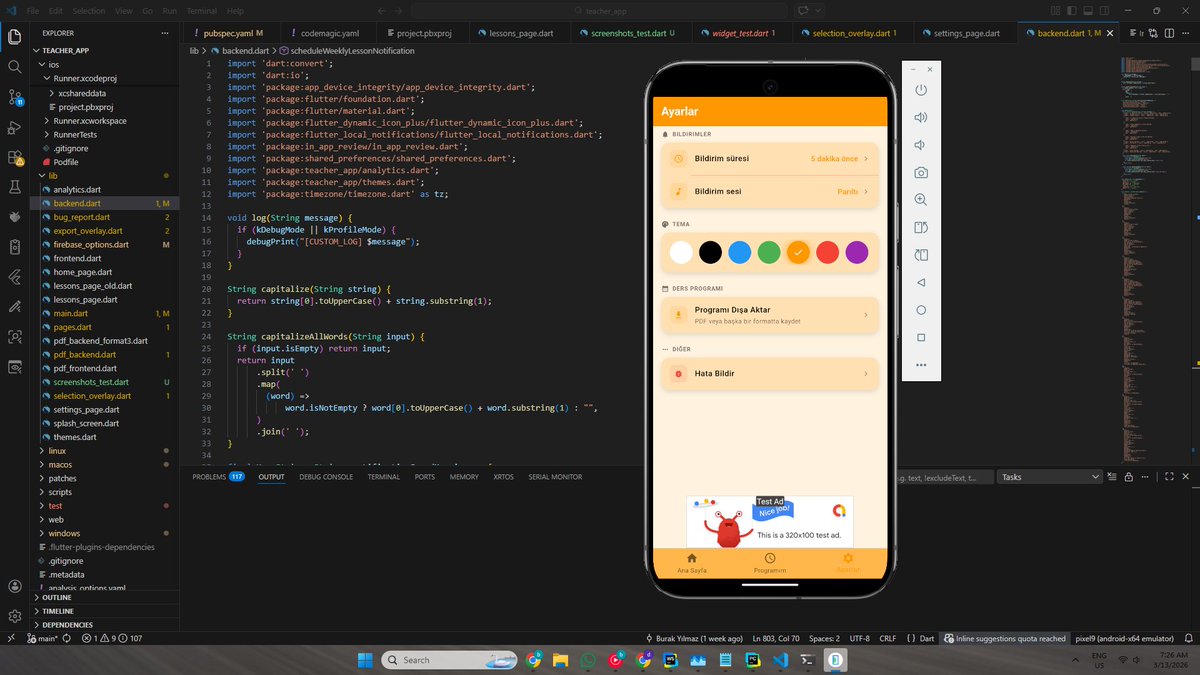Expand the test folder in Explorer

coord(105,506)
